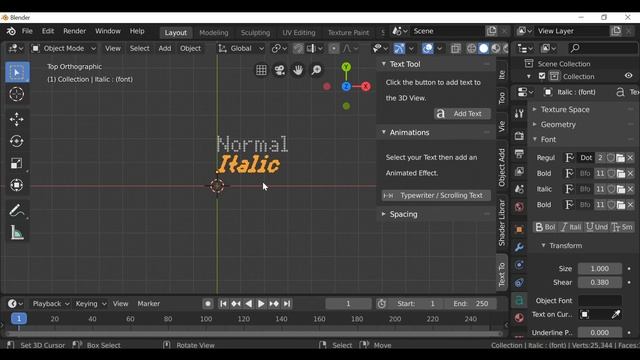Click the current frame number field
Image resolution: width=640 pixels, height=360 pixels.
348,304
